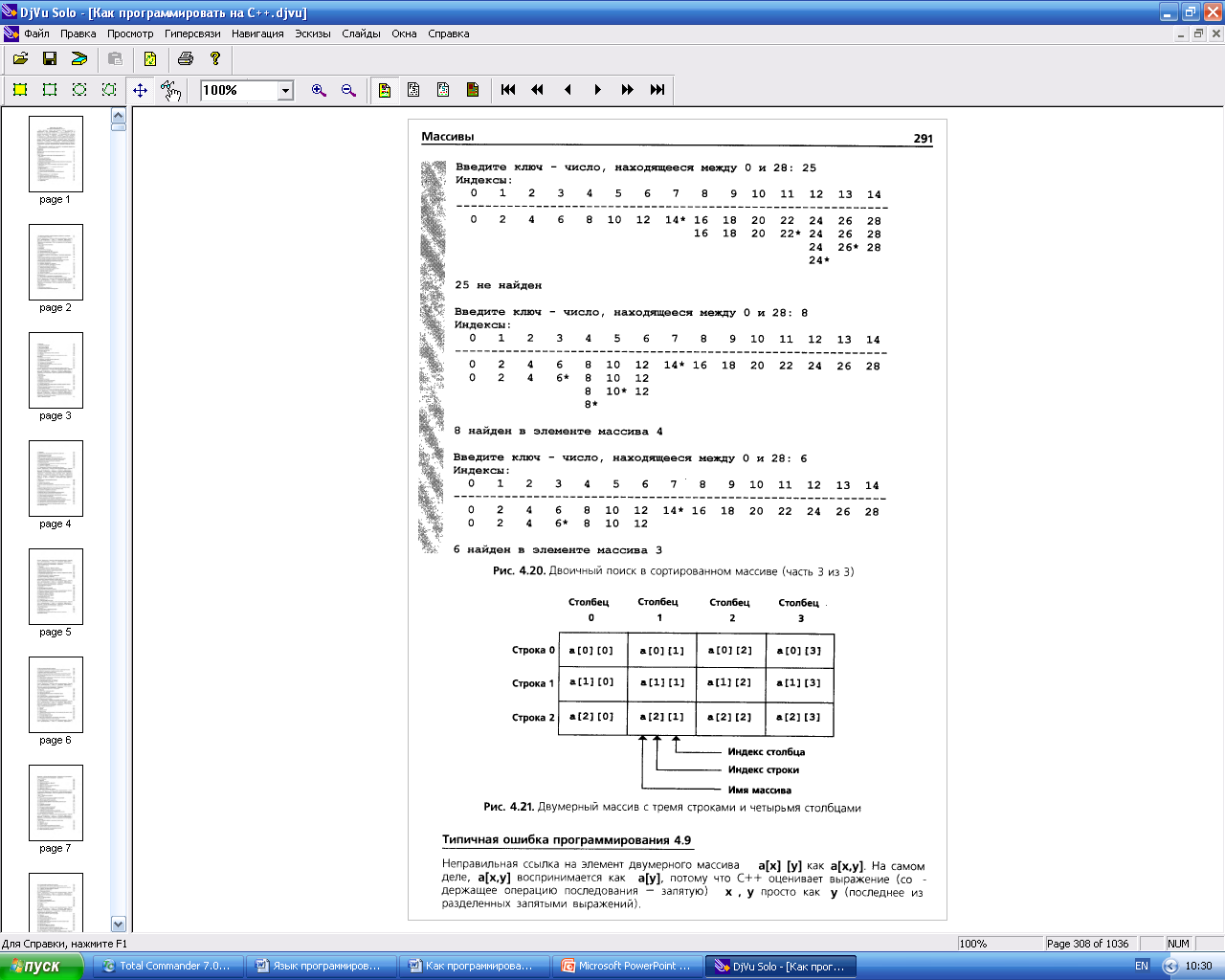
Task: Switch to black-and-white display mode icon
Action: pyautogui.click(x=413, y=90)
